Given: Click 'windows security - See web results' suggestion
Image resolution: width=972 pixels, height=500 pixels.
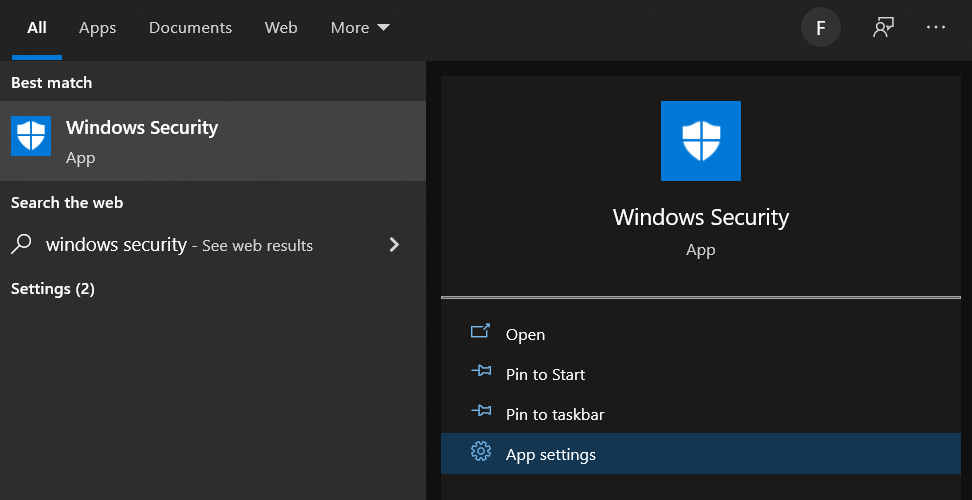Looking at the screenshot, I should (x=180, y=245).
